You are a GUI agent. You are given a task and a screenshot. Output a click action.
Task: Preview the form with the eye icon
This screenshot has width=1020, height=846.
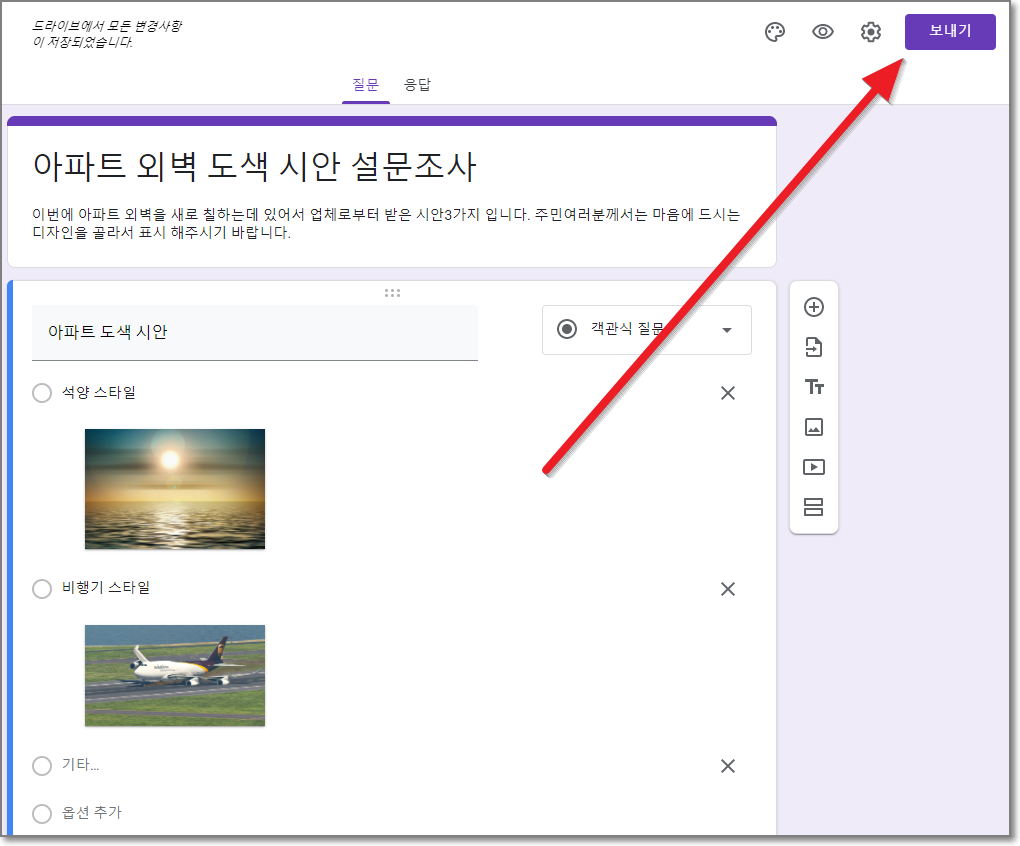pyautogui.click(x=823, y=32)
